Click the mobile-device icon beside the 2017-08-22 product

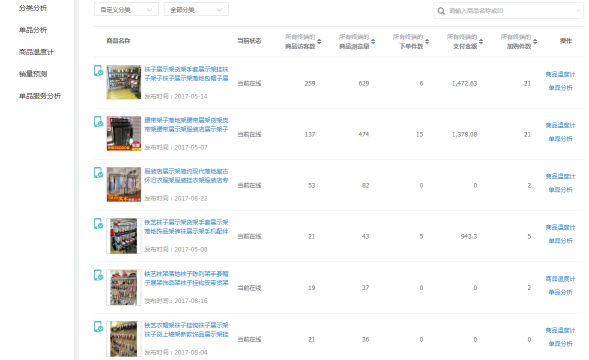[98, 173]
